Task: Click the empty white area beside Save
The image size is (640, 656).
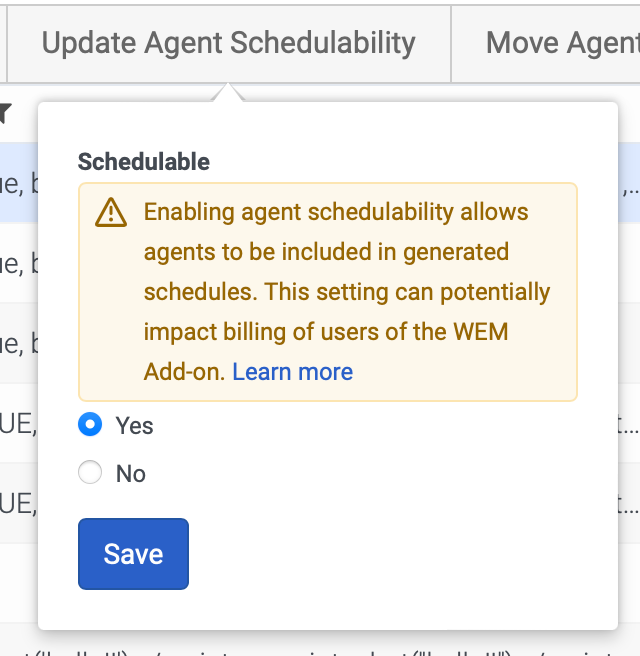Action: click(x=400, y=554)
